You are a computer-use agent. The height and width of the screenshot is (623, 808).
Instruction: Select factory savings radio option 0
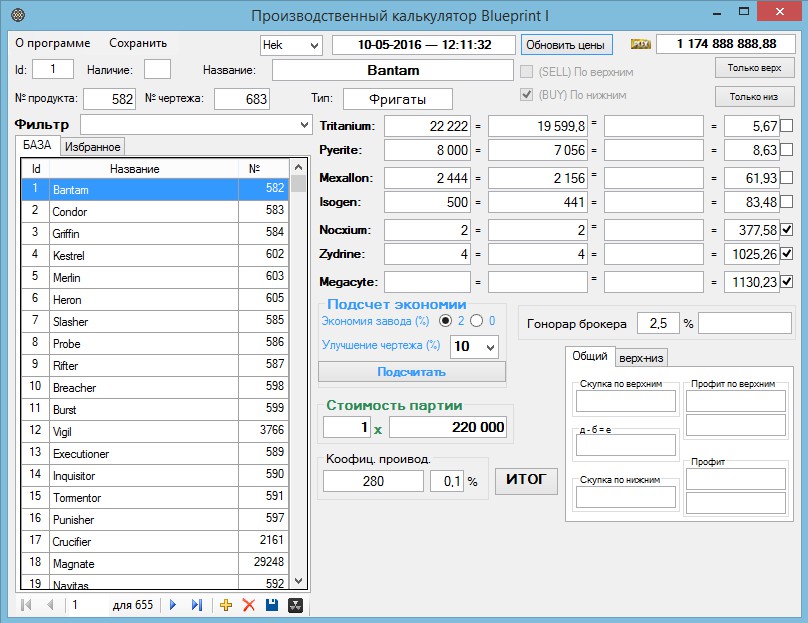pyautogui.click(x=476, y=321)
